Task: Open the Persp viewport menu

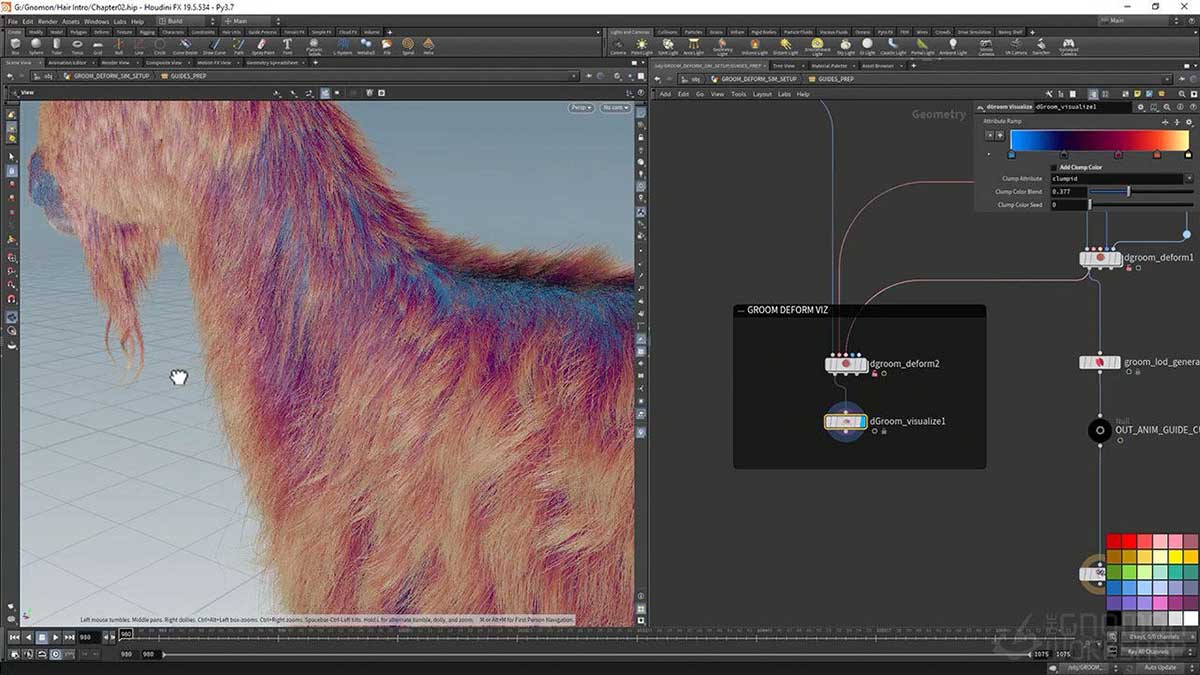Action: click(580, 108)
